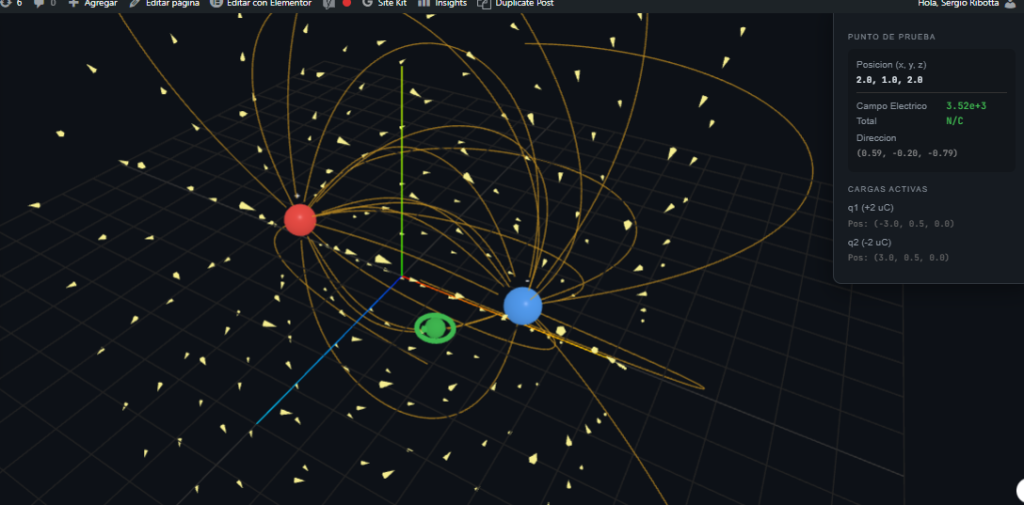Click the white circle button at right edge

pyautogui.click(x=1020, y=490)
